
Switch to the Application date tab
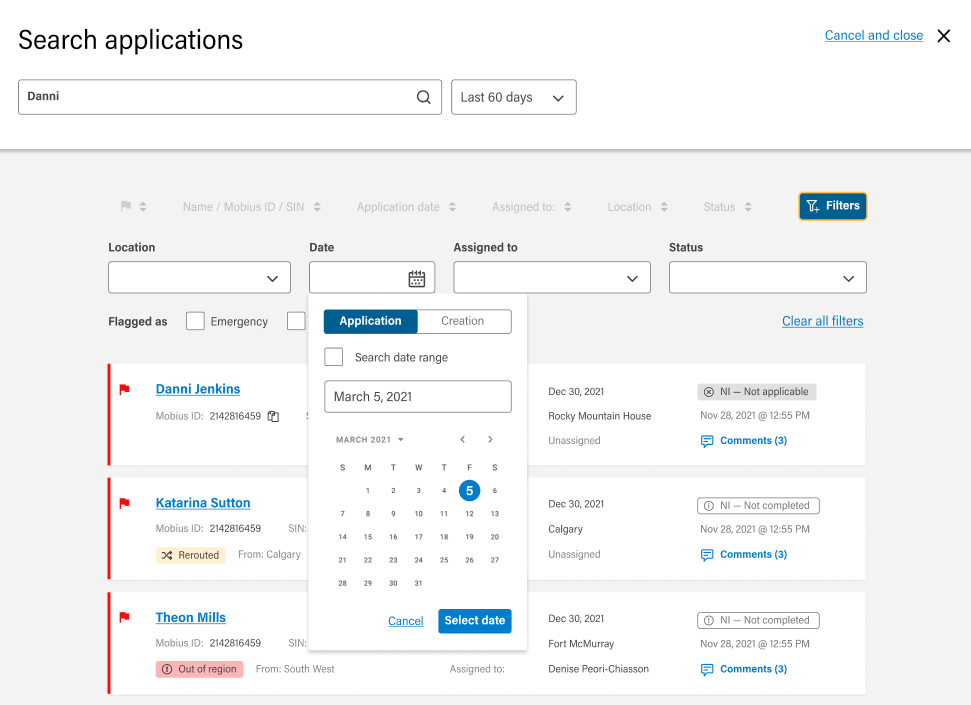[x=370, y=321]
